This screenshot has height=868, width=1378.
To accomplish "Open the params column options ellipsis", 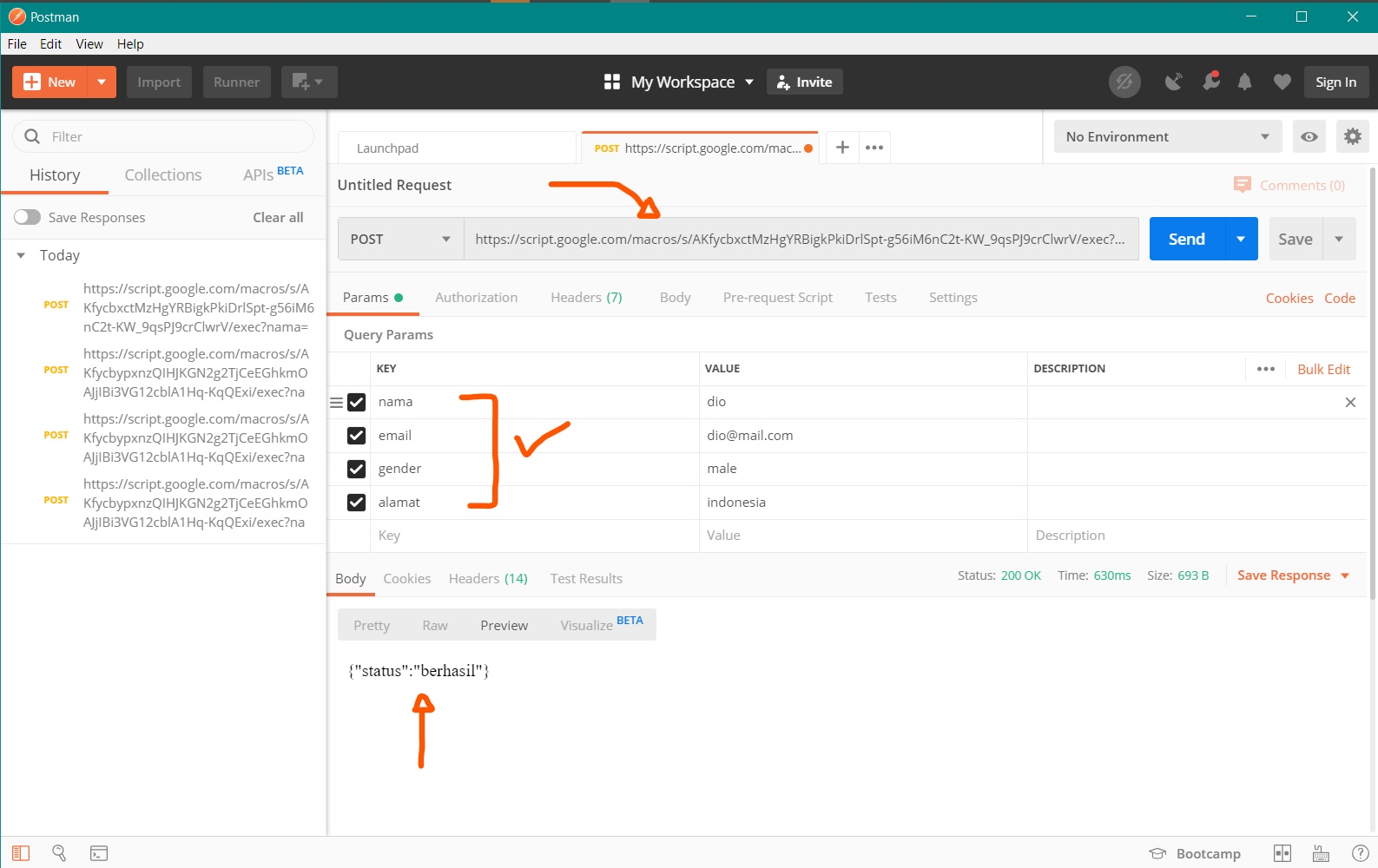I will (x=1266, y=369).
